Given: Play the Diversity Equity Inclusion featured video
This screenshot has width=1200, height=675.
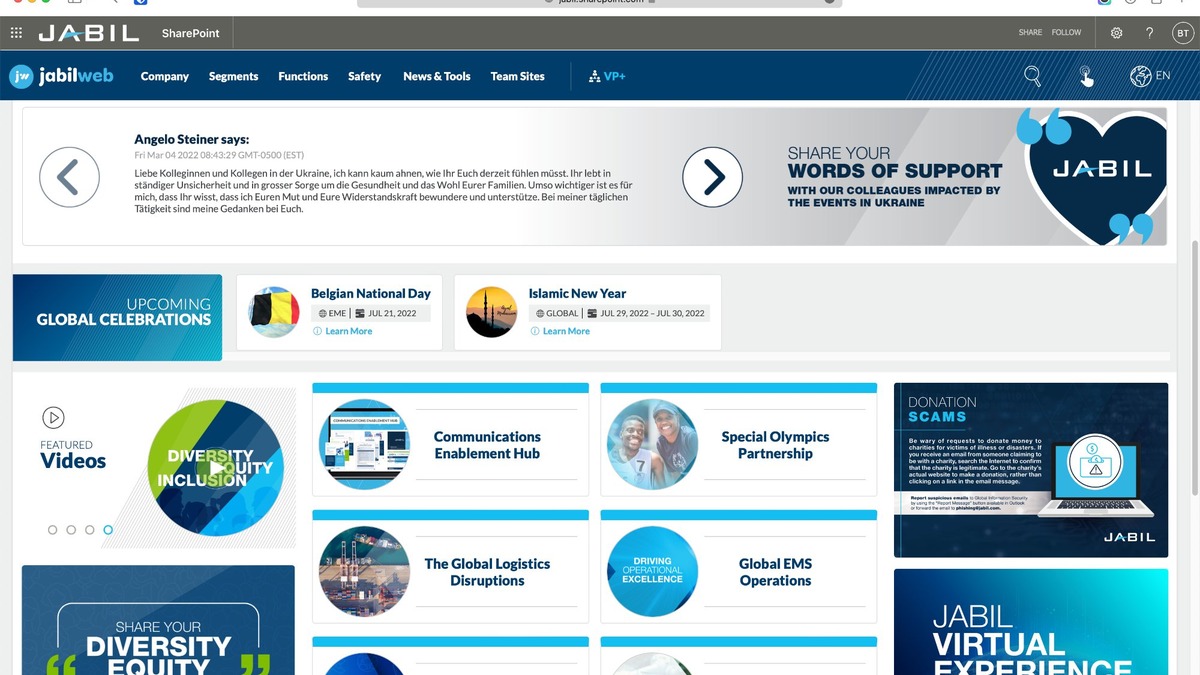Looking at the screenshot, I should [215, 466].
